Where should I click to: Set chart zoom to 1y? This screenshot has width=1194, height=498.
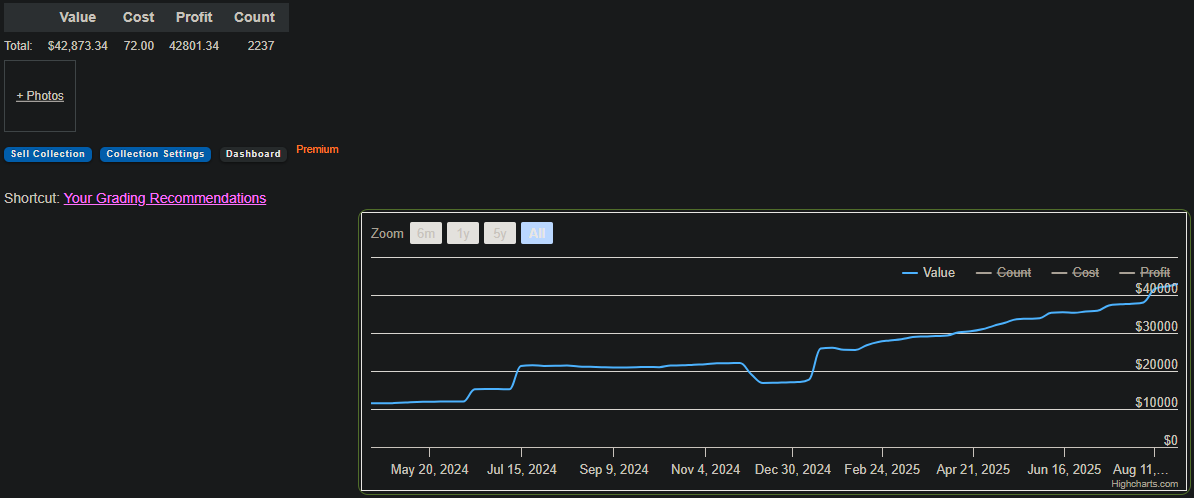463,233
